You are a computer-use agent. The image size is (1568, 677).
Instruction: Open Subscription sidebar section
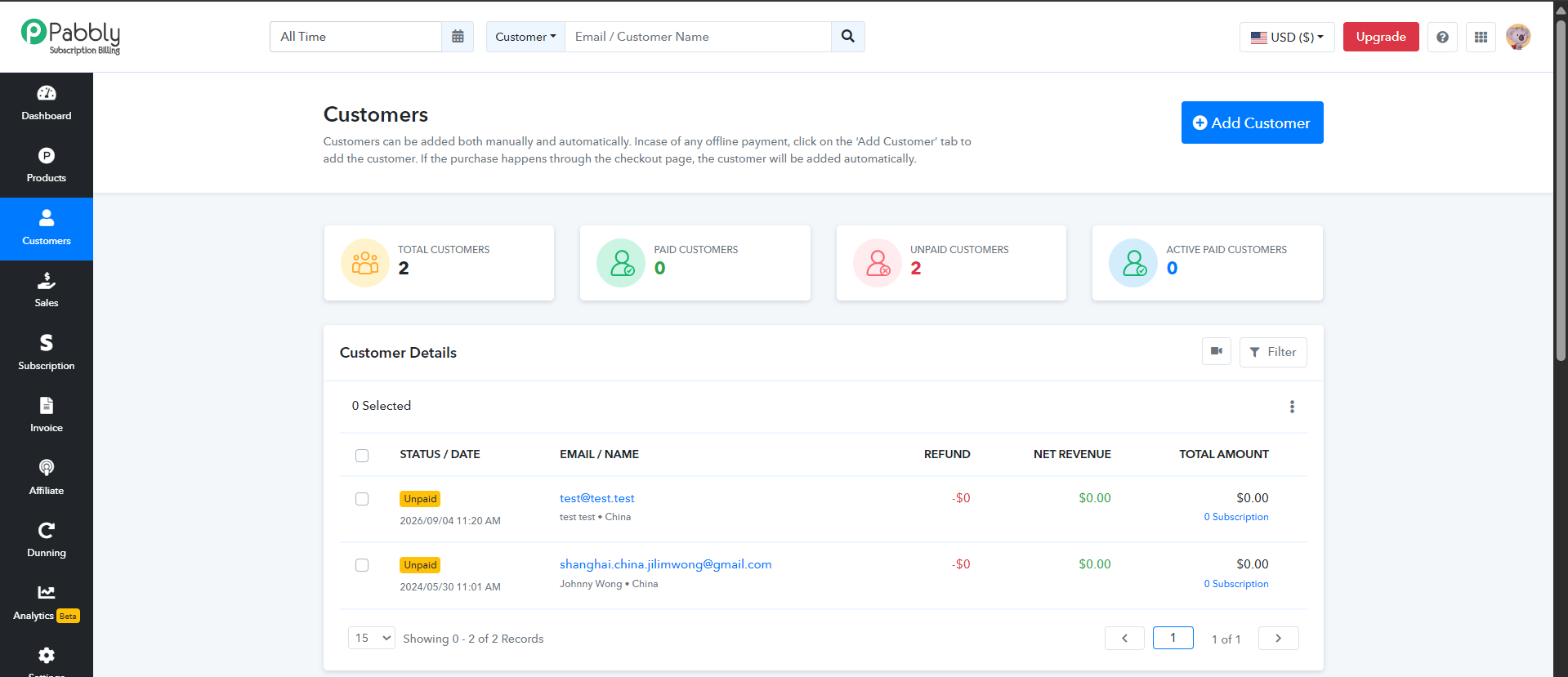(x=47, y=354)
